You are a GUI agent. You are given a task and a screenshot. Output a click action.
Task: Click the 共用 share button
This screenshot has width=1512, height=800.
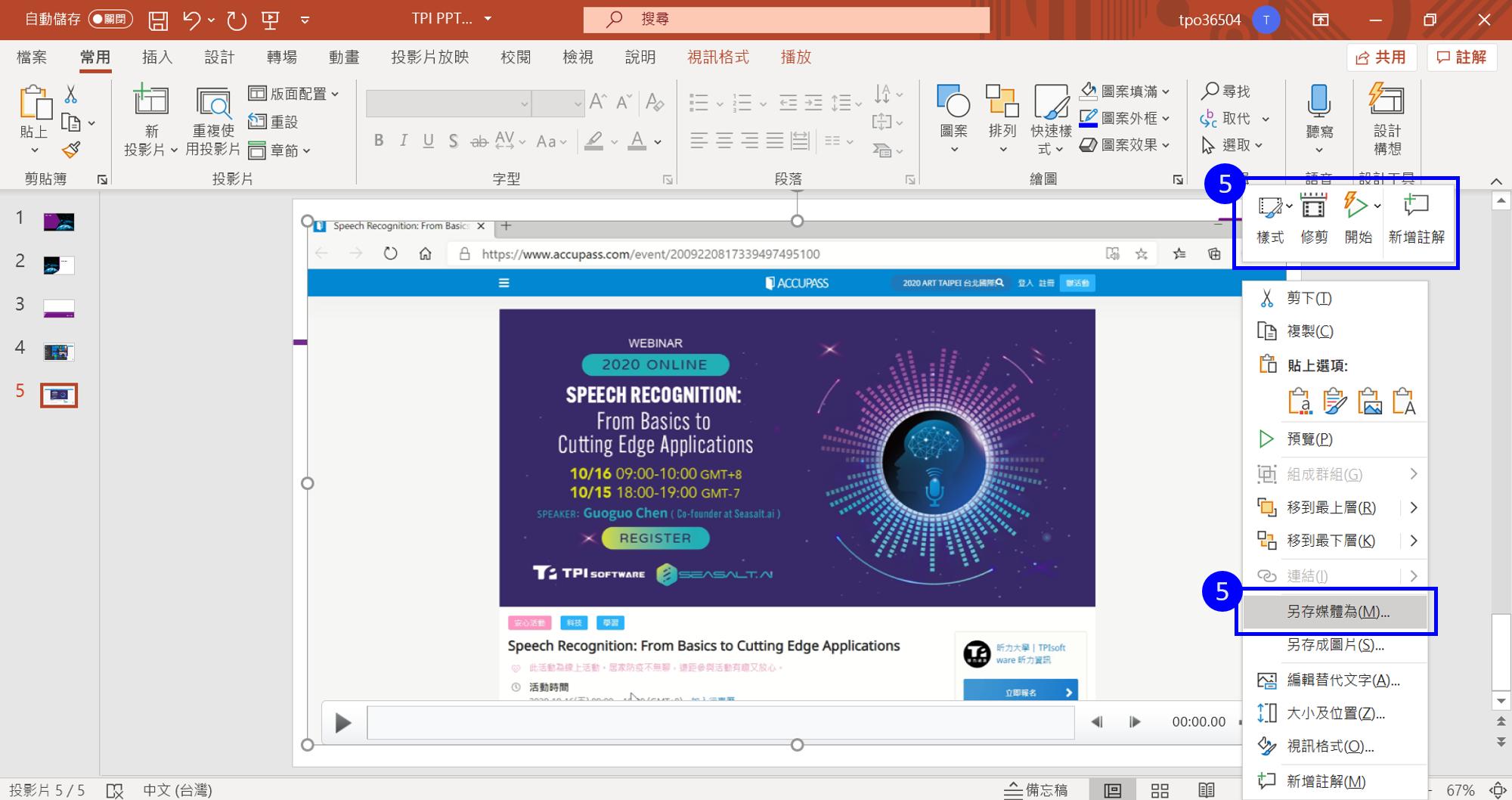click(x=1381, y=57)
